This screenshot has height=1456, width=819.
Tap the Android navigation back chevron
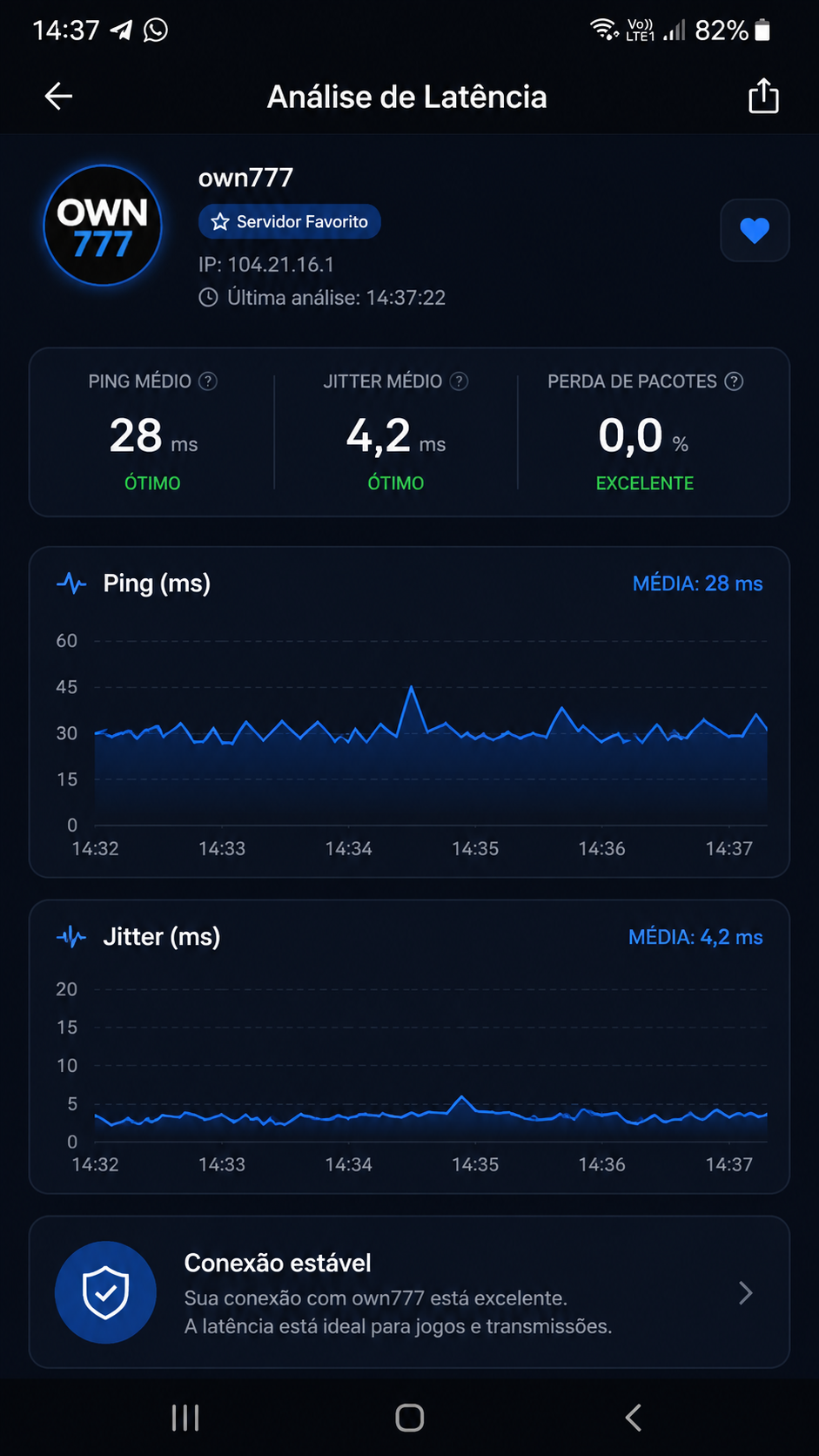click(x=634, y=1418)
